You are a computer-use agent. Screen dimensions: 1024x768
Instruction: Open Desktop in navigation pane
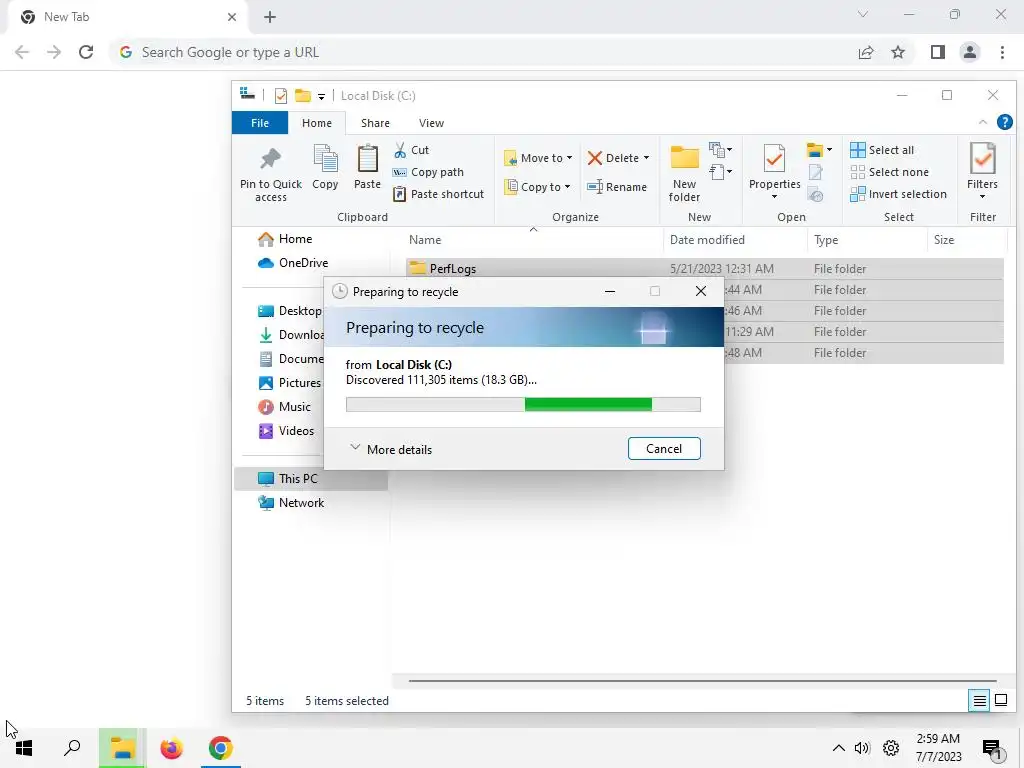290,311
